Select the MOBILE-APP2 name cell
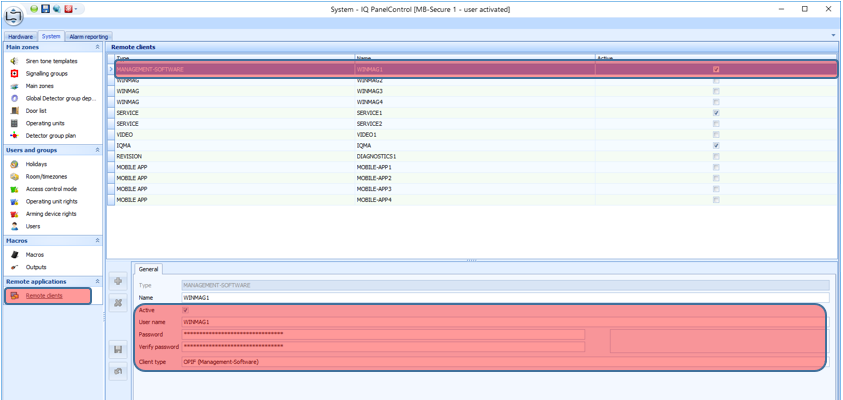Image resolution: width=843 pixels, height=400 pixels. pyautogui.click(x=475, y=178)
